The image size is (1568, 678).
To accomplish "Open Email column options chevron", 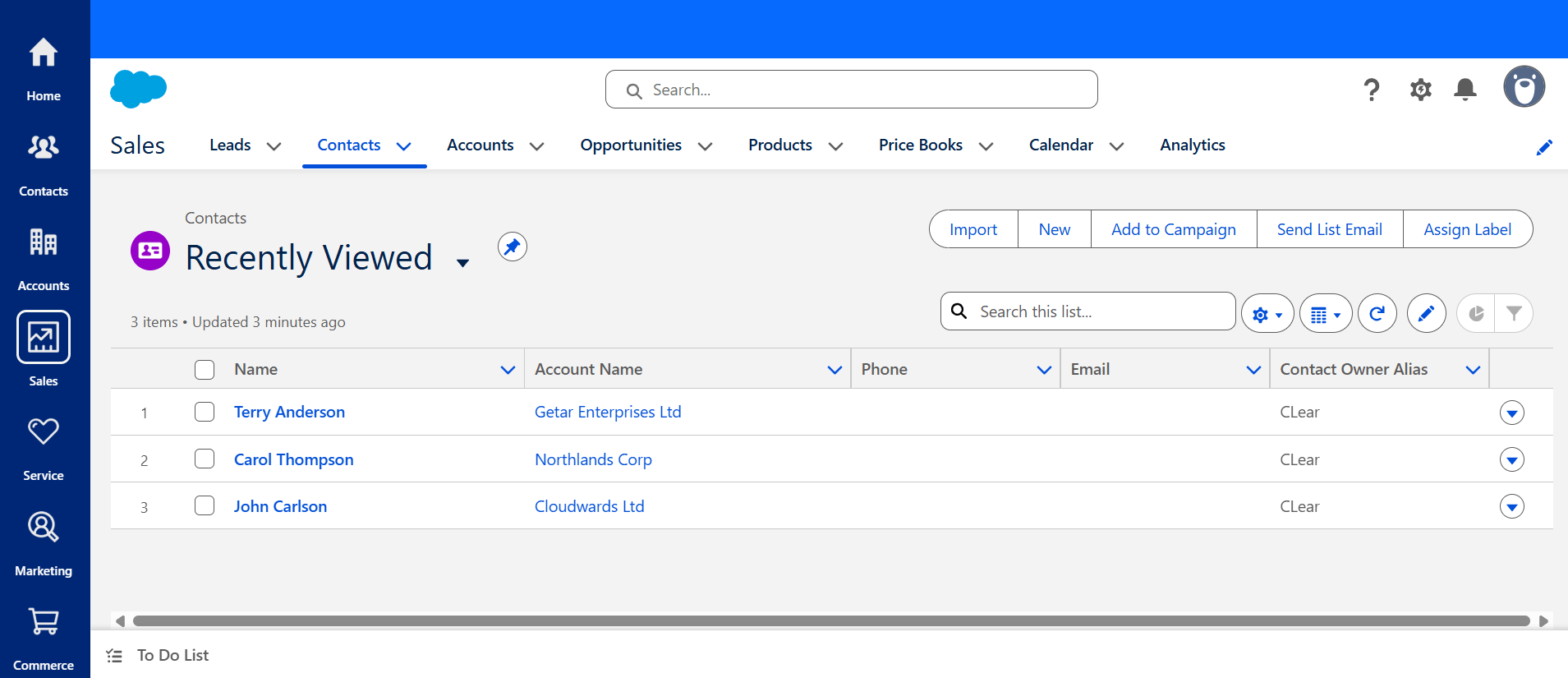I will coord(1253,370).
